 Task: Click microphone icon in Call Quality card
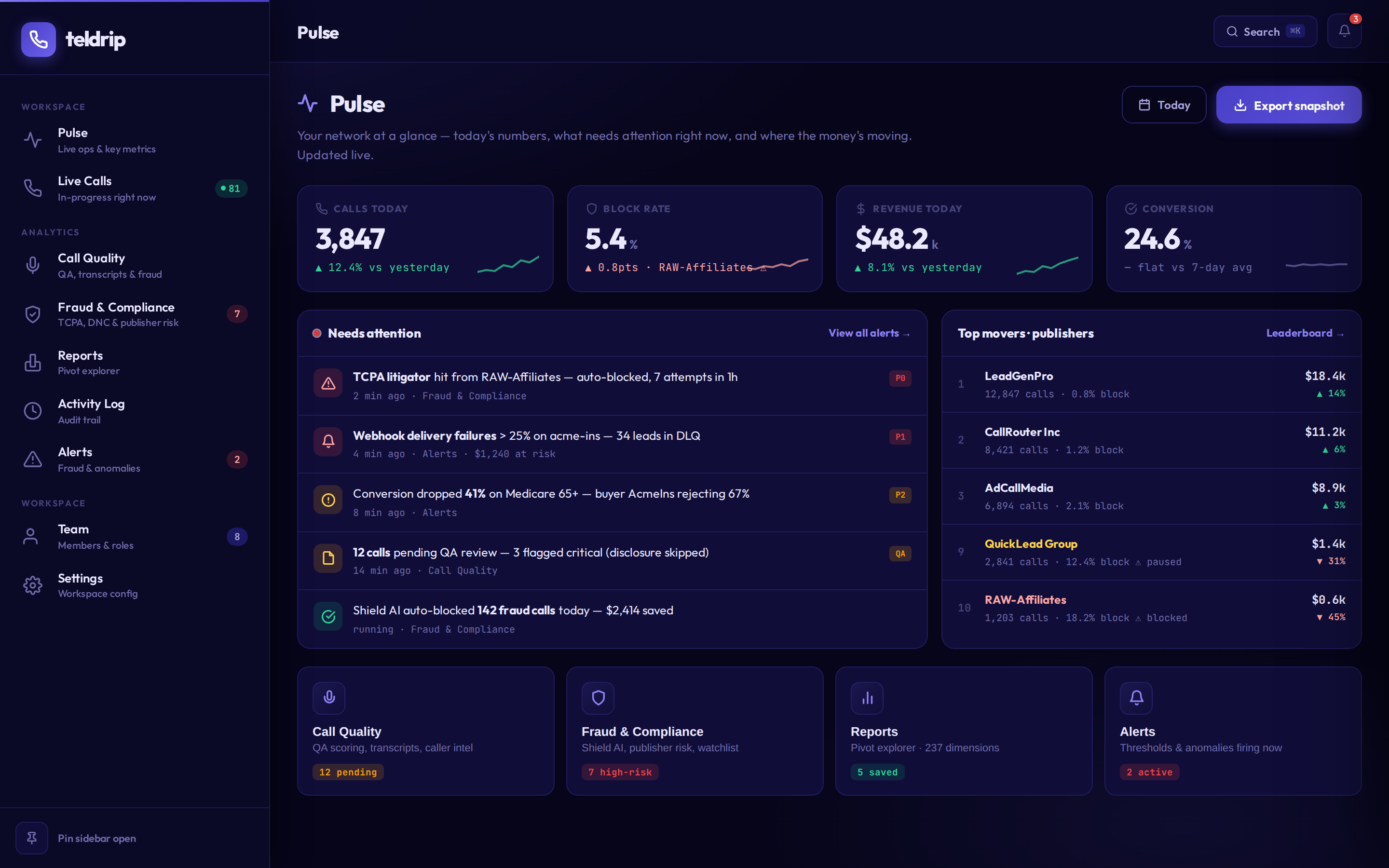click(x=329, y=697)
